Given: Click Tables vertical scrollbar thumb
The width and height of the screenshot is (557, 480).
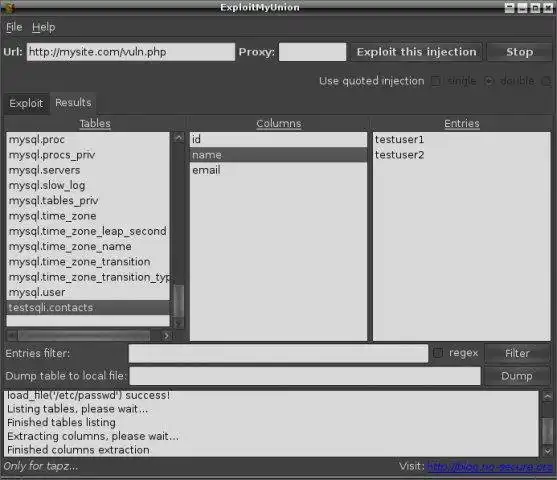Looking at the screenshot, I should 179,301.
